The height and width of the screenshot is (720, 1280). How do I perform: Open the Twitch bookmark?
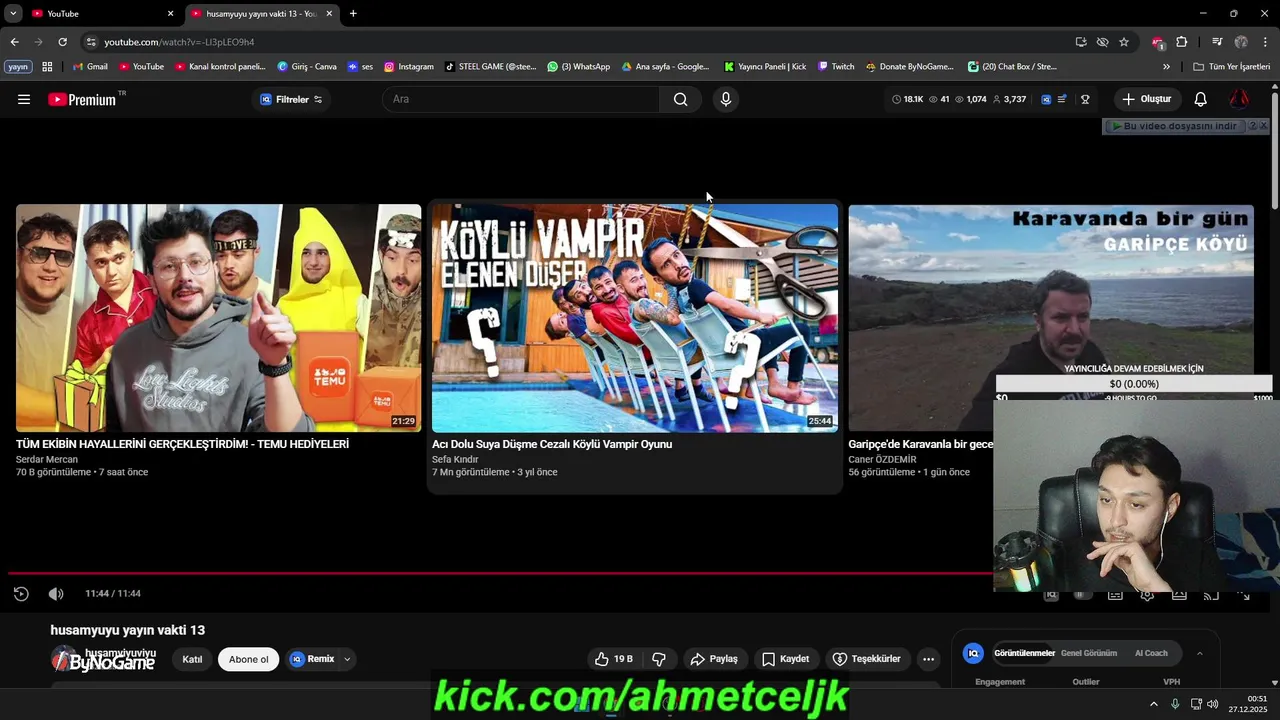click(x=836, y=67)
